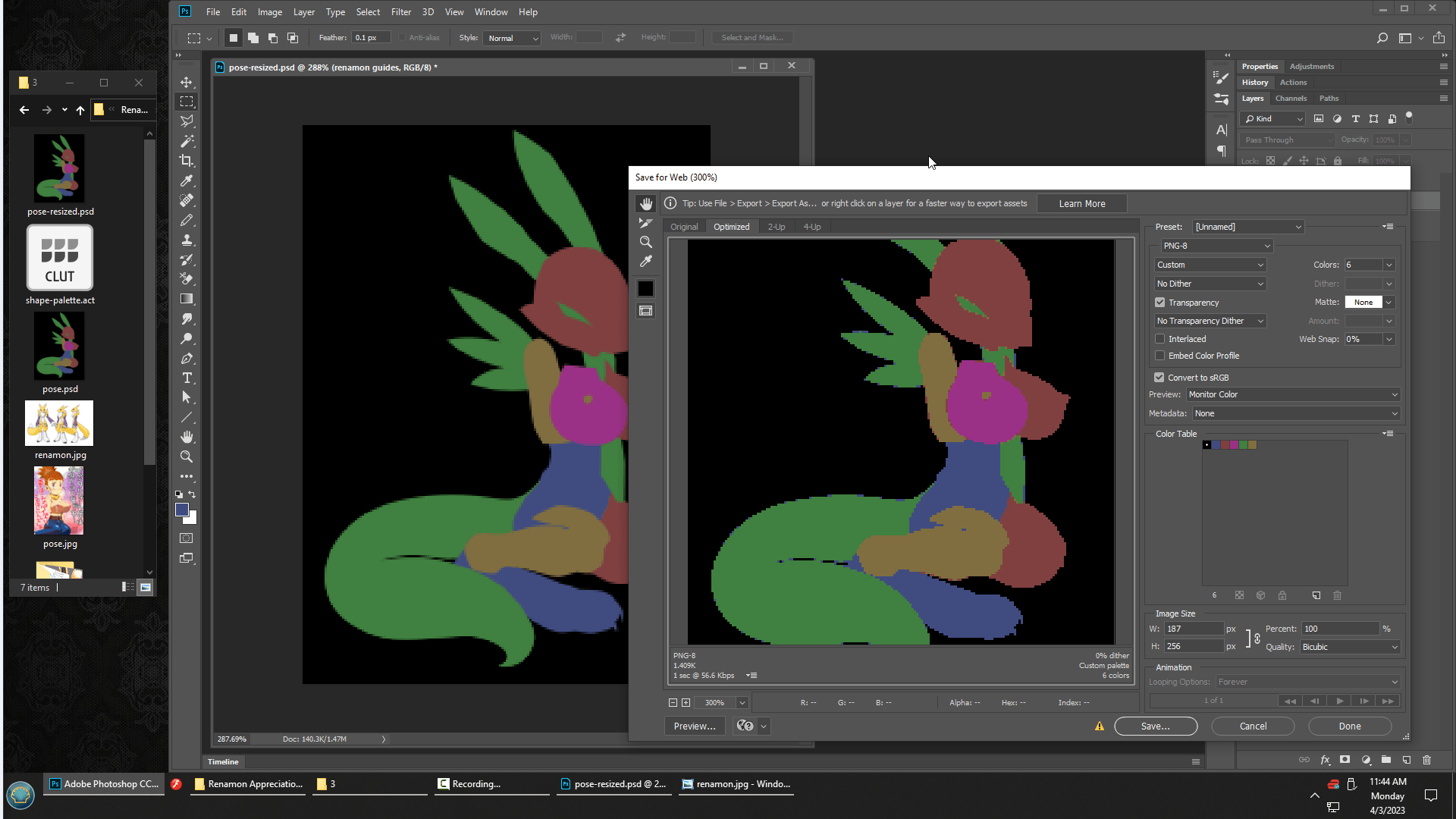Open the PNG-8 format dropdown
1456x819 pixels.
coord(1216,246)
